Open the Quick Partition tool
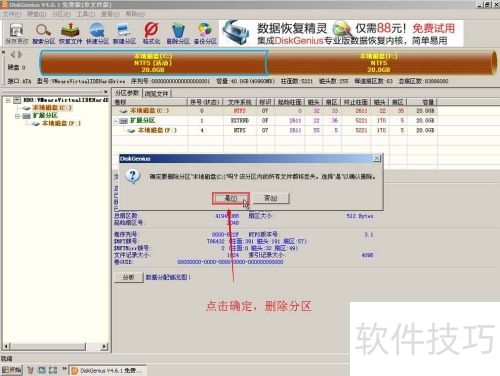The width and height of the screenshot is (500, 376). [97, 34]
